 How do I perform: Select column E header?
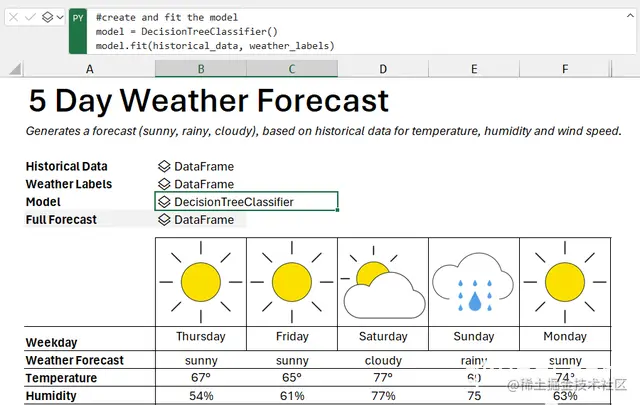tap(474, 69)
